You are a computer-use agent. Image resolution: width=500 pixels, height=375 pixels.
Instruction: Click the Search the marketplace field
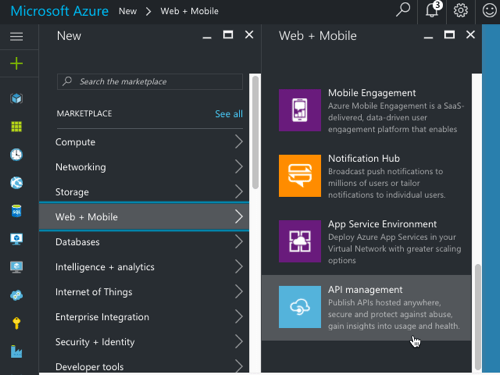[150, 82]
